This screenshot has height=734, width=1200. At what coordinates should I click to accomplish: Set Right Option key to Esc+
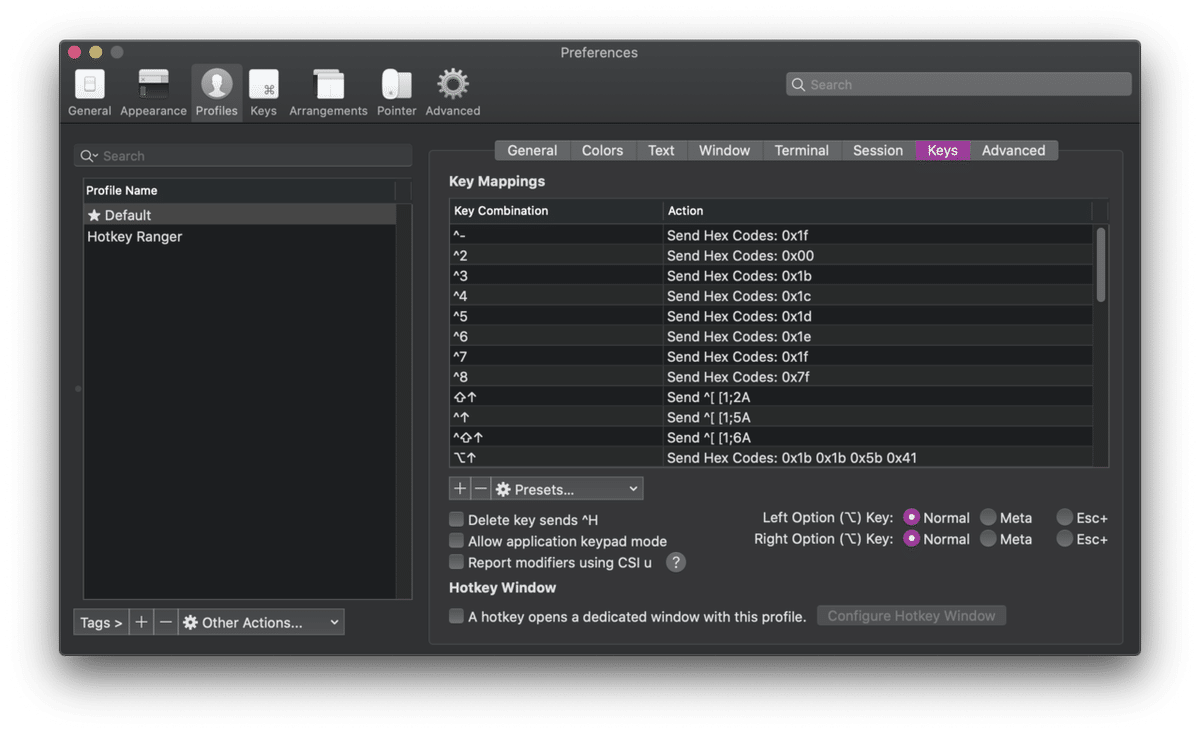1065,539
